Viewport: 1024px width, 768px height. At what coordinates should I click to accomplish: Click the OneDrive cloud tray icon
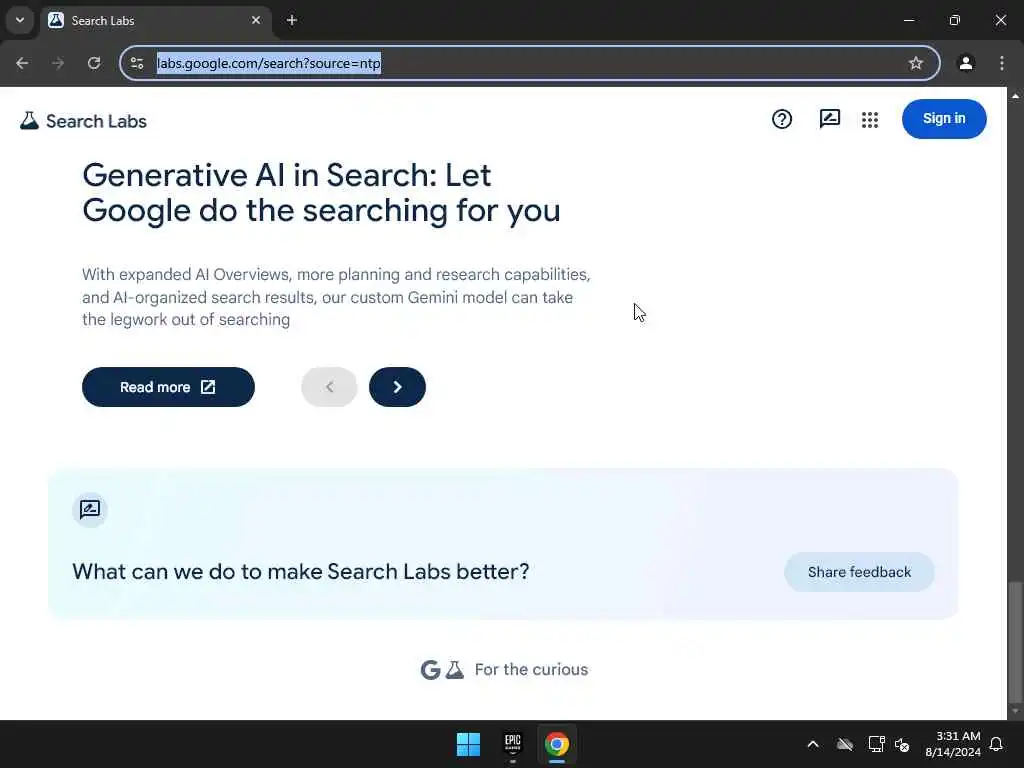tap(845, 744)
